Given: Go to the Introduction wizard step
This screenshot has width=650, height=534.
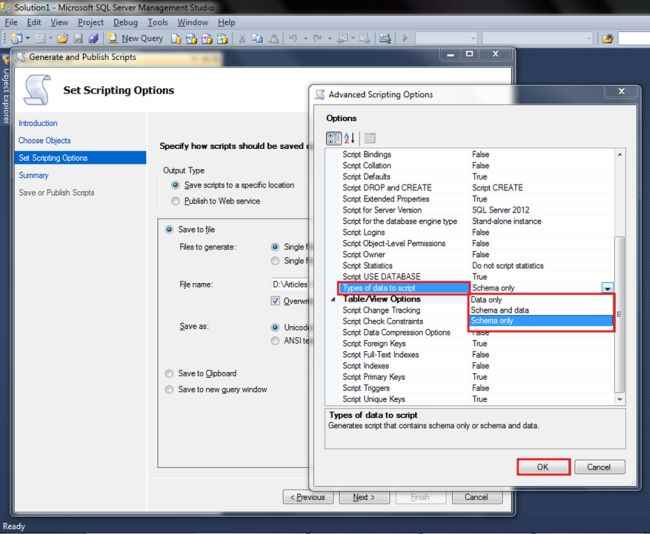Looking at the screenshot, I should [38, 123].
